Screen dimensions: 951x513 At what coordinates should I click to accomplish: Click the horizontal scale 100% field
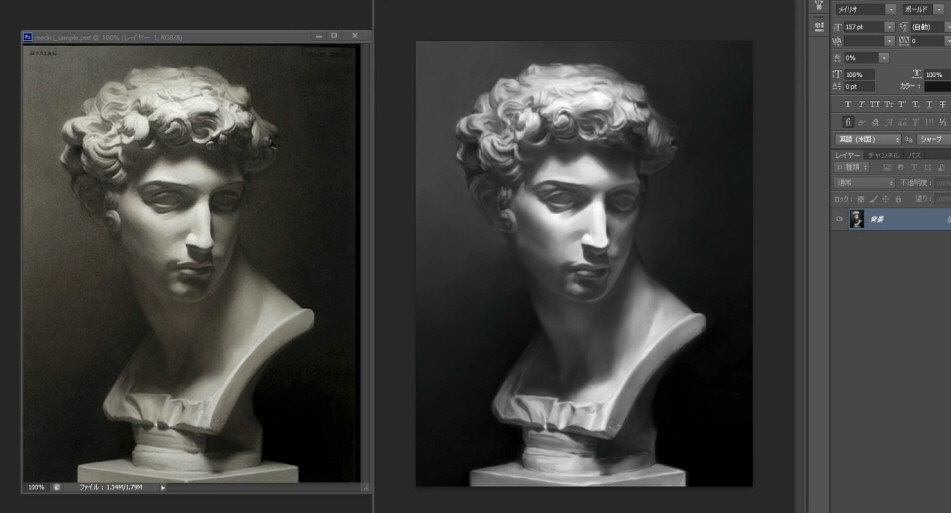[x=938, y=75]
